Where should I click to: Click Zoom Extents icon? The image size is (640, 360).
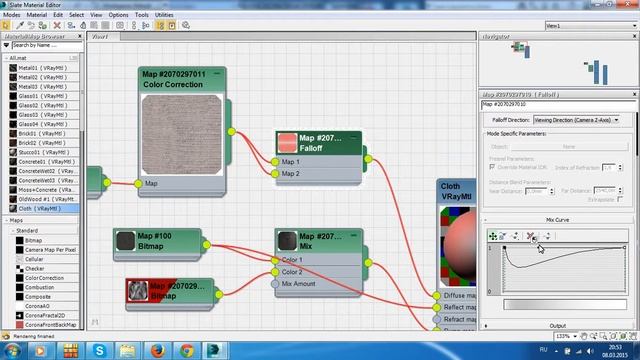pos(613,336)
